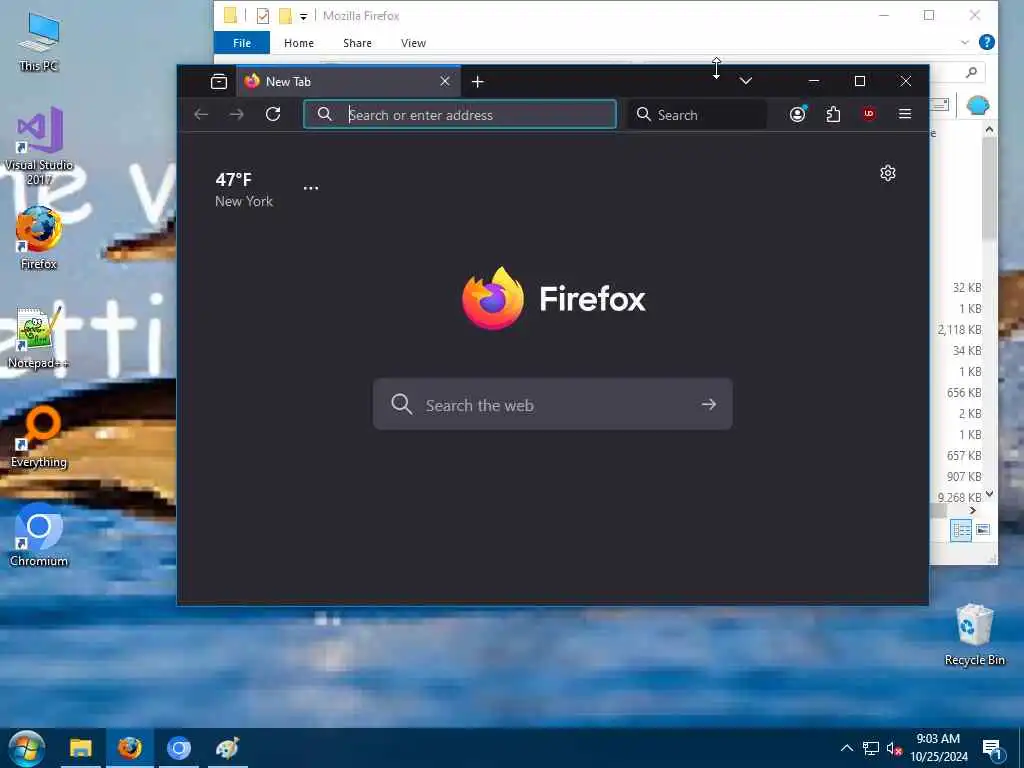Image resolution: width=1024 pixels, height=768 pixels.
Task: Open the 47°F New York weather link
Action: (244, 189)
